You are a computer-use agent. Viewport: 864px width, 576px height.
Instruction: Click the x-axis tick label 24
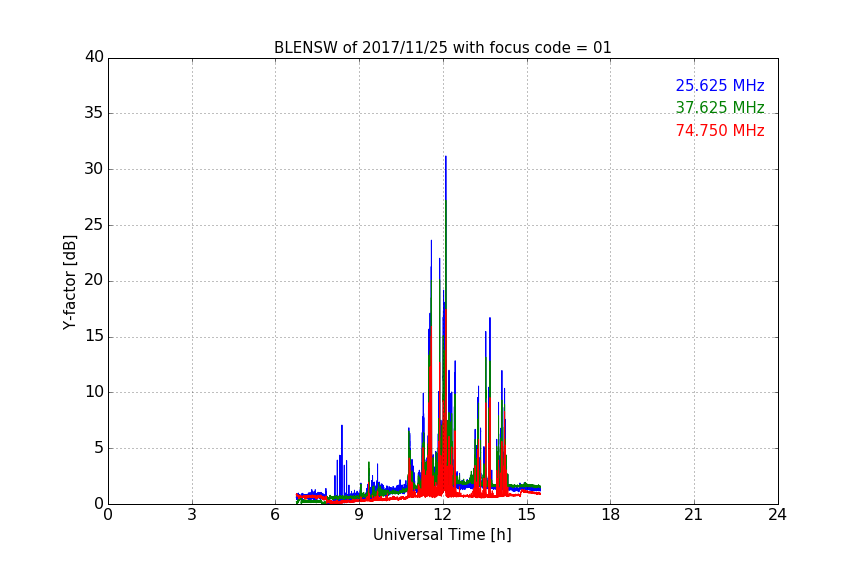tap(777, 515)
